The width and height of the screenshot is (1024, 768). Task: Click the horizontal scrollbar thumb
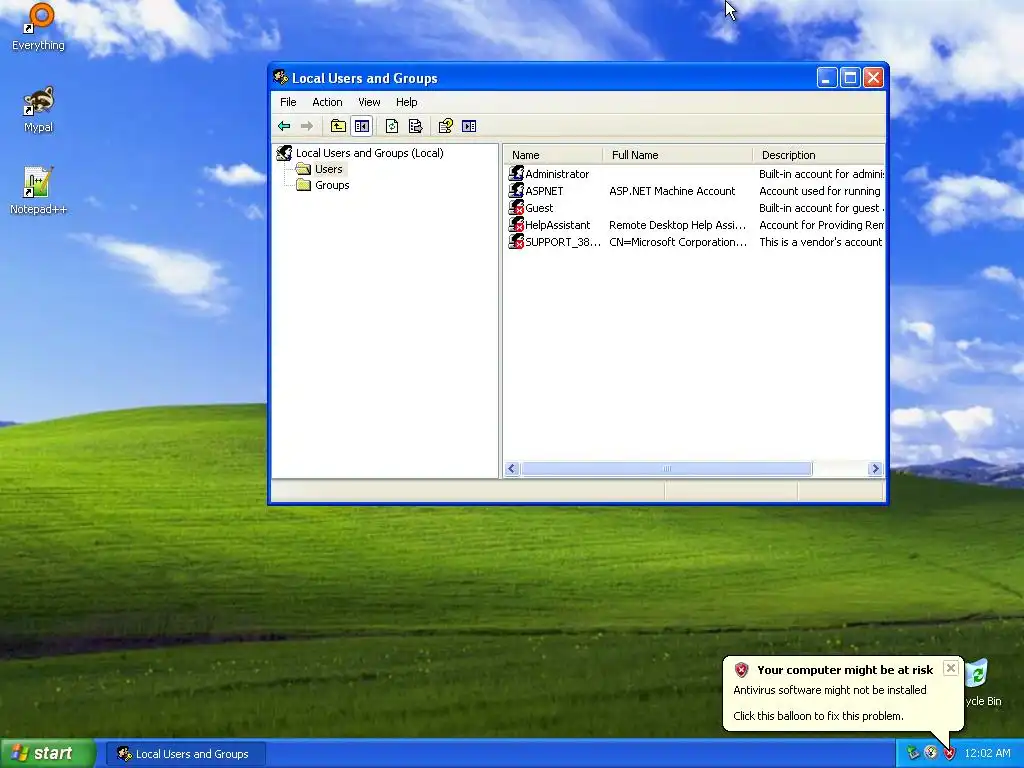[x=666, y=468]
